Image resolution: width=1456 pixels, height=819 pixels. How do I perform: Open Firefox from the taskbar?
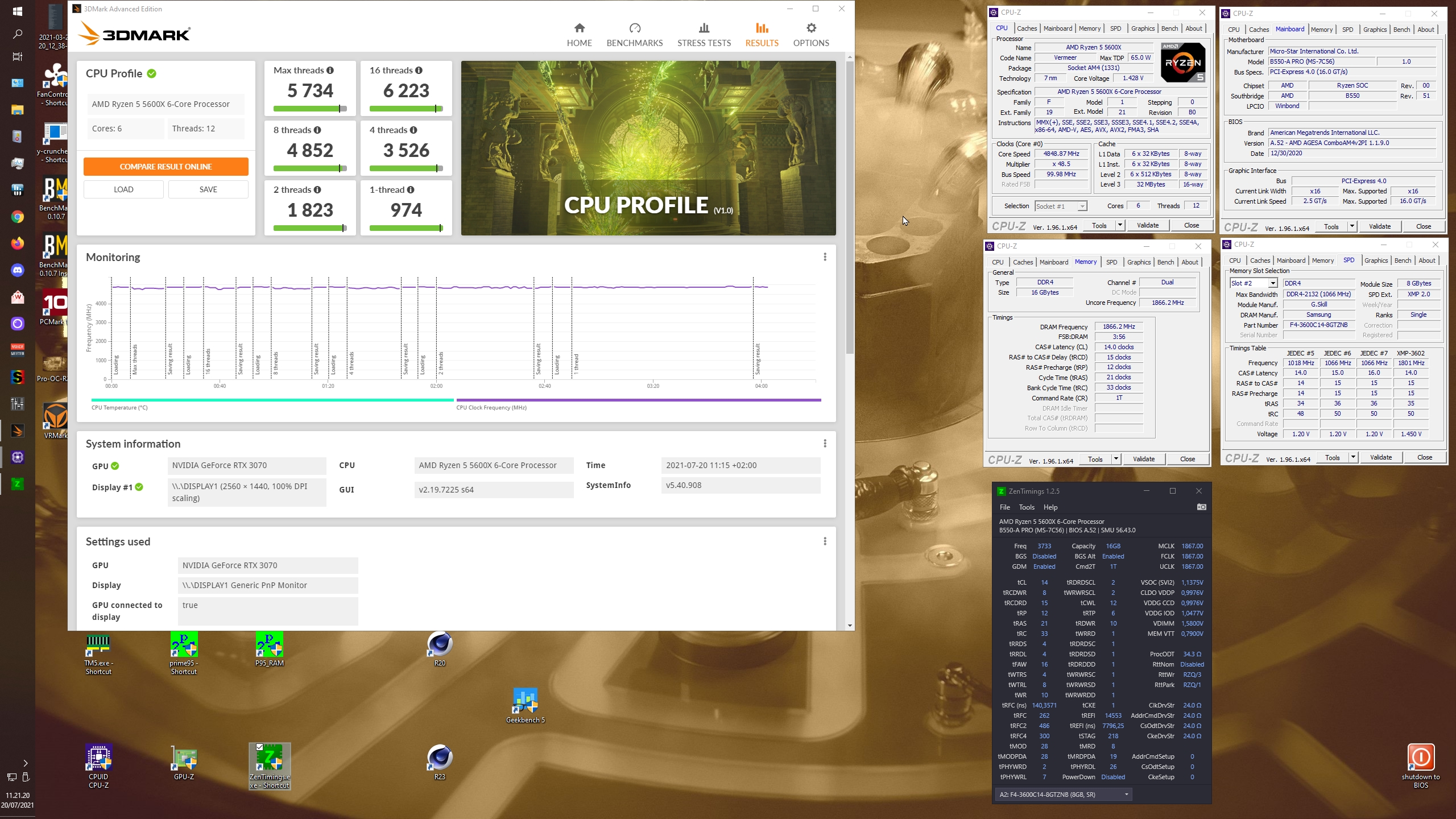[18, 243]
